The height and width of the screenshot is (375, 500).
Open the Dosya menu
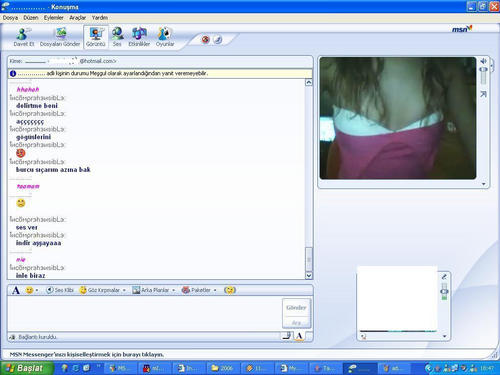click(10, 18)
